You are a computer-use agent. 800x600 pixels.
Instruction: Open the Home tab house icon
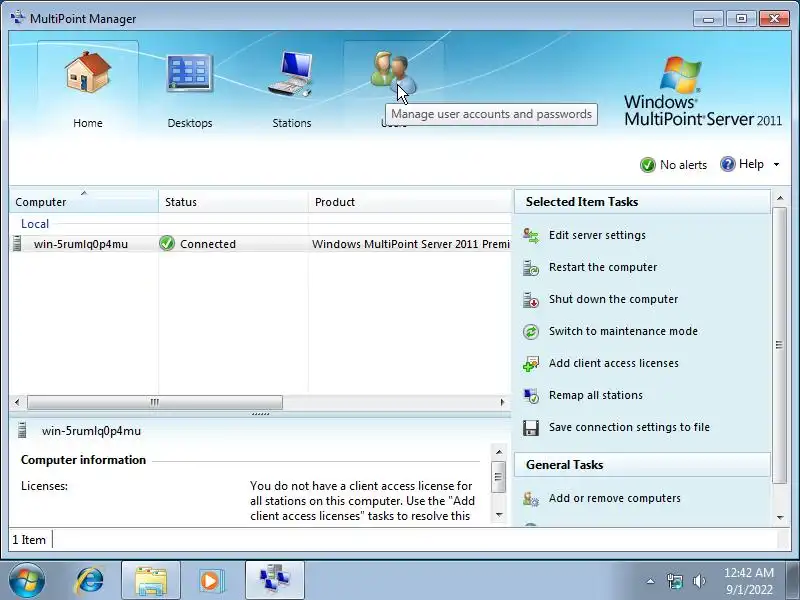coord(88,72)
